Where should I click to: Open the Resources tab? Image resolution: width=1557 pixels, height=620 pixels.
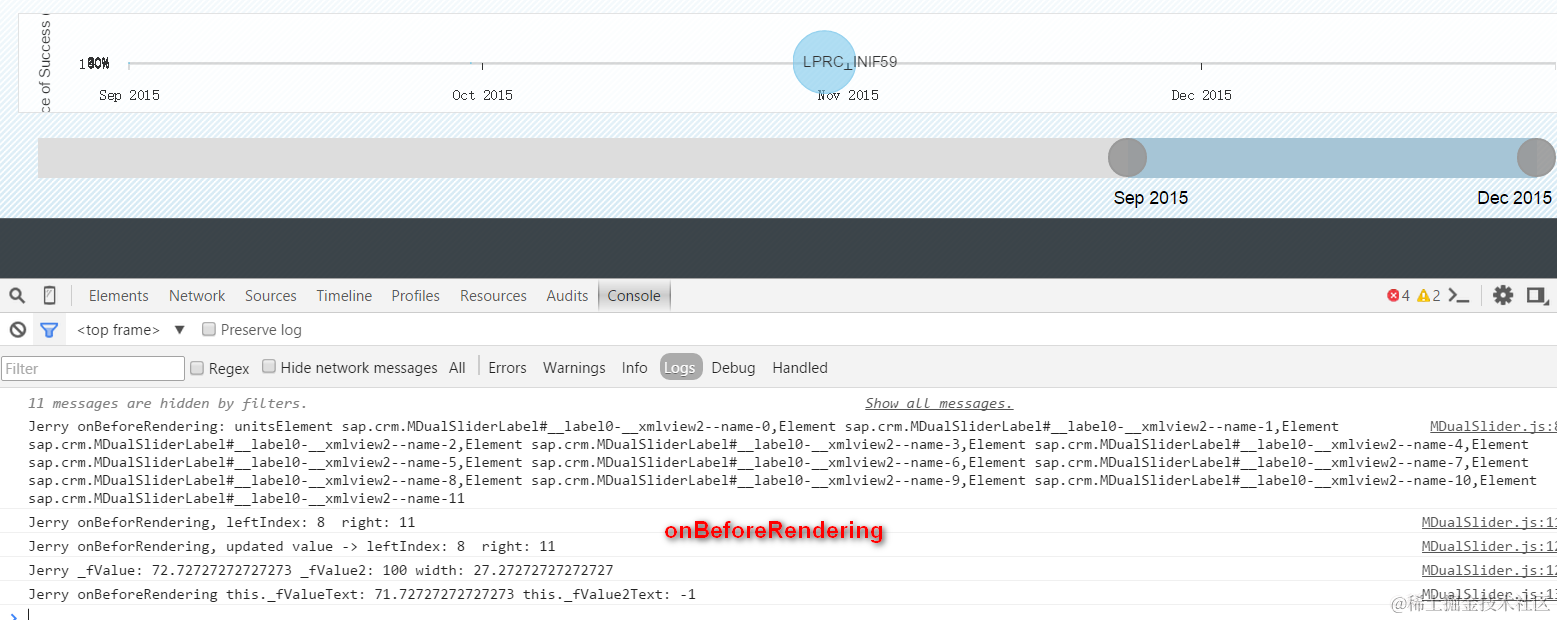point(493,295)
